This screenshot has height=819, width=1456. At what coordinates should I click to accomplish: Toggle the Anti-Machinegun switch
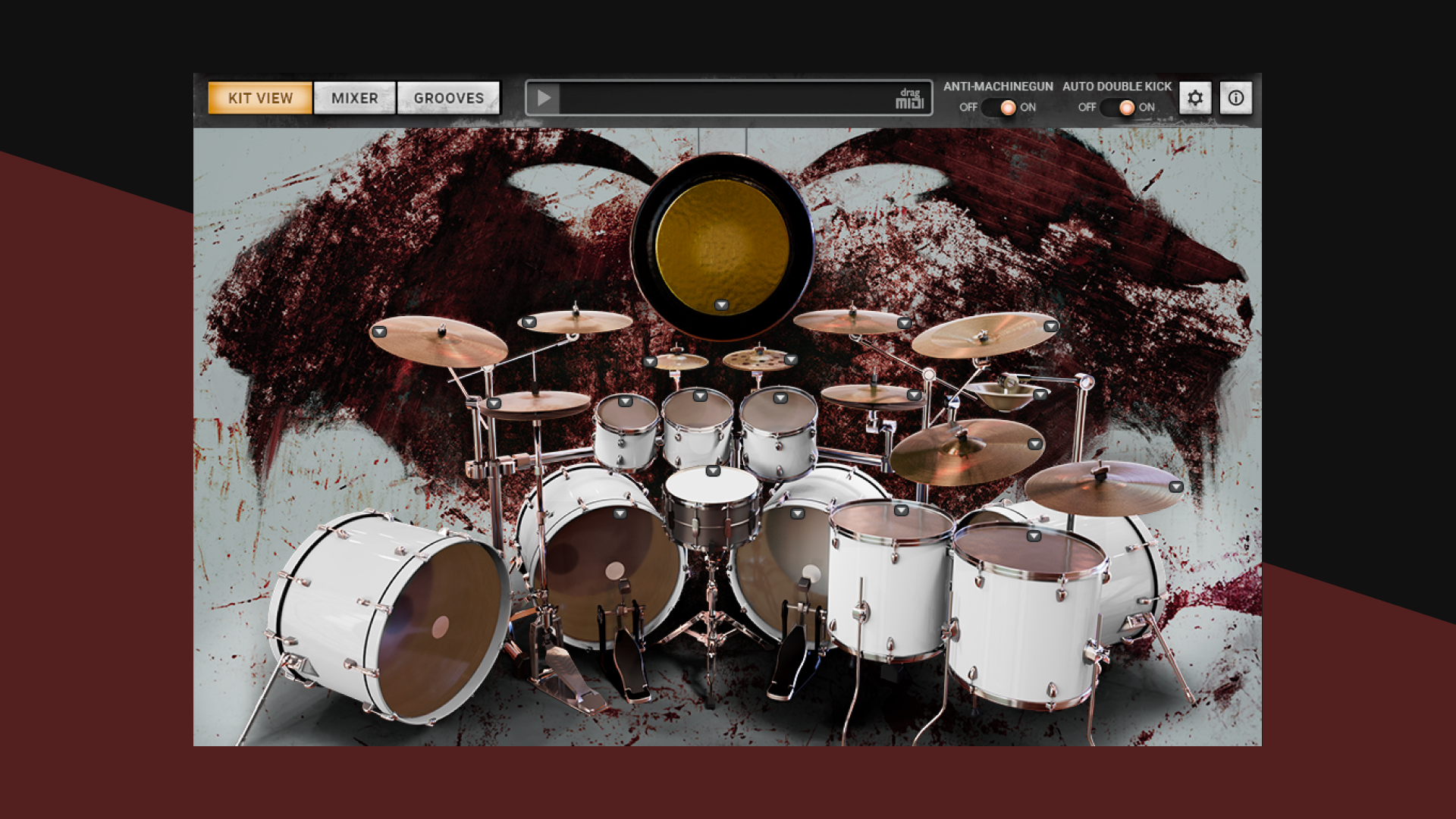[999, 108]
